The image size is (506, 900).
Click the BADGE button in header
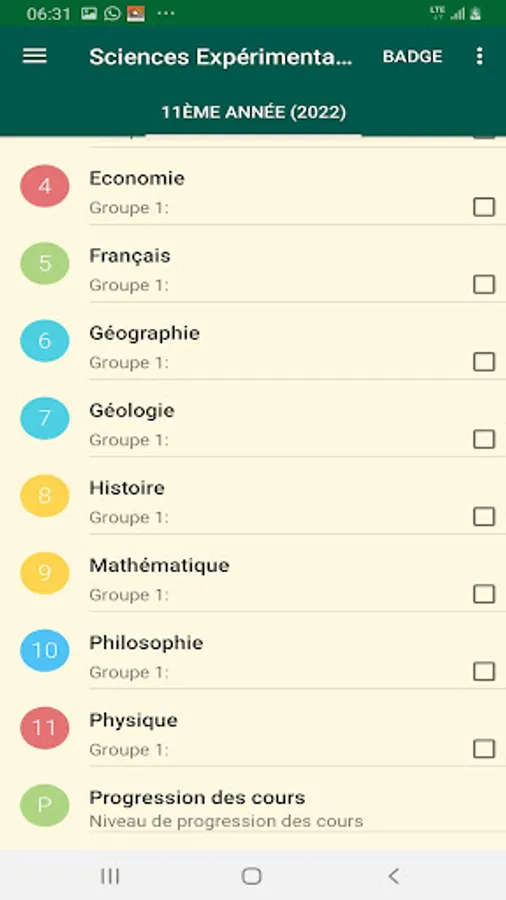pyautogui.click(x=412, y=56)
